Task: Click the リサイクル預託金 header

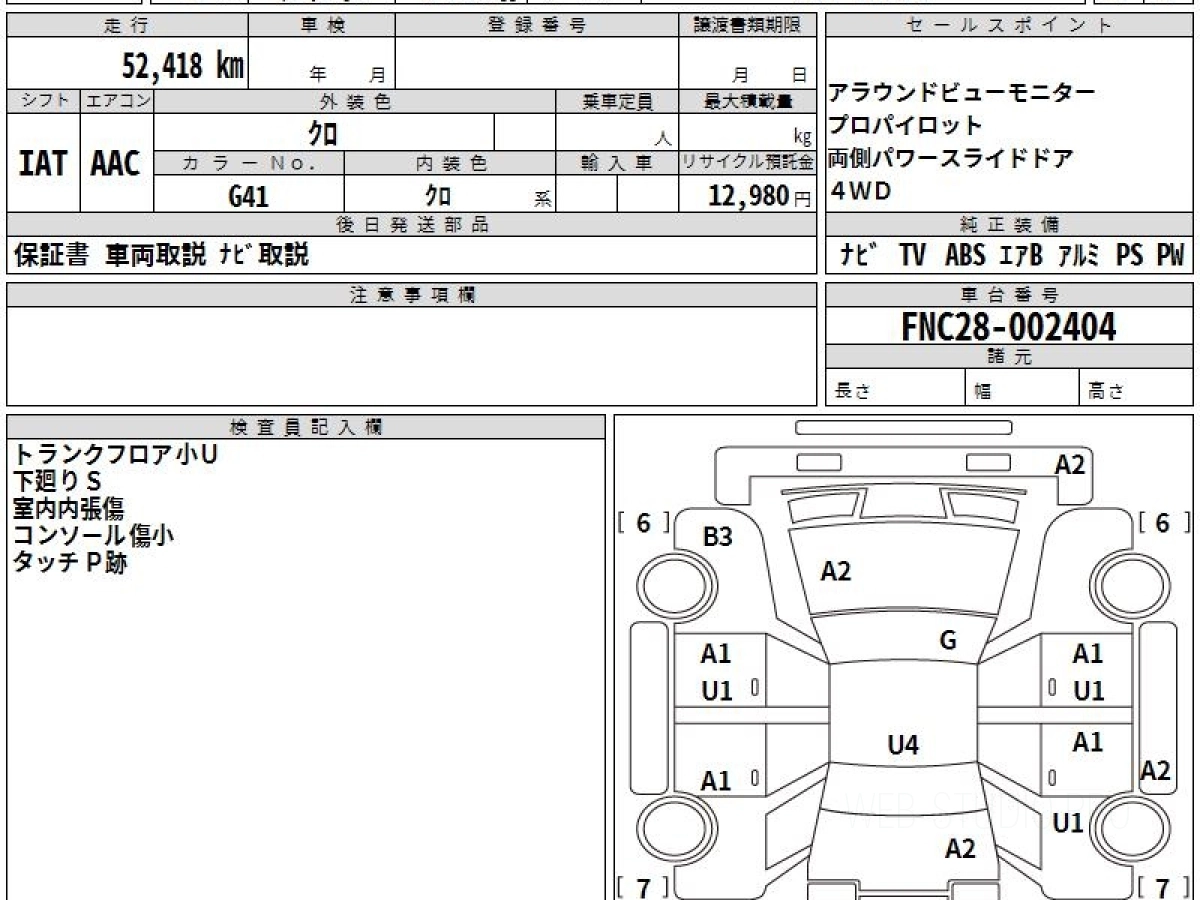Action: click(x=748, y=163)
